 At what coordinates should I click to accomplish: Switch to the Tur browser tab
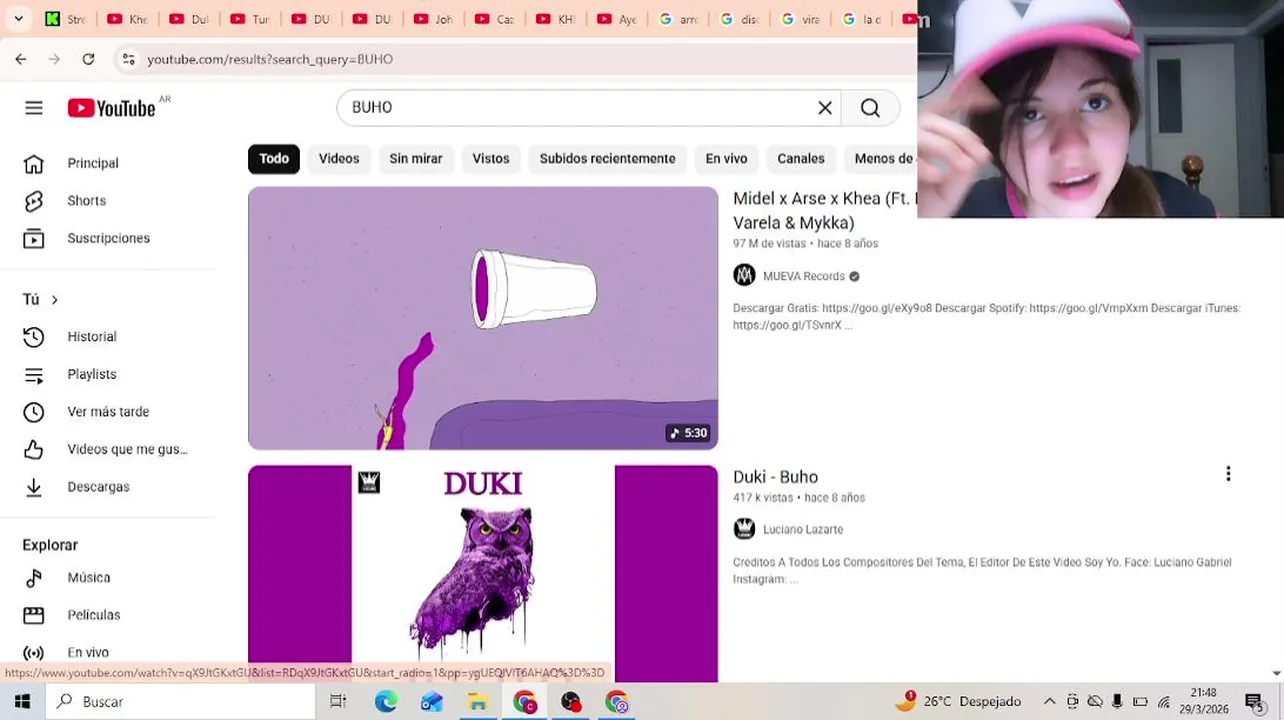click(x=249, y=19)
